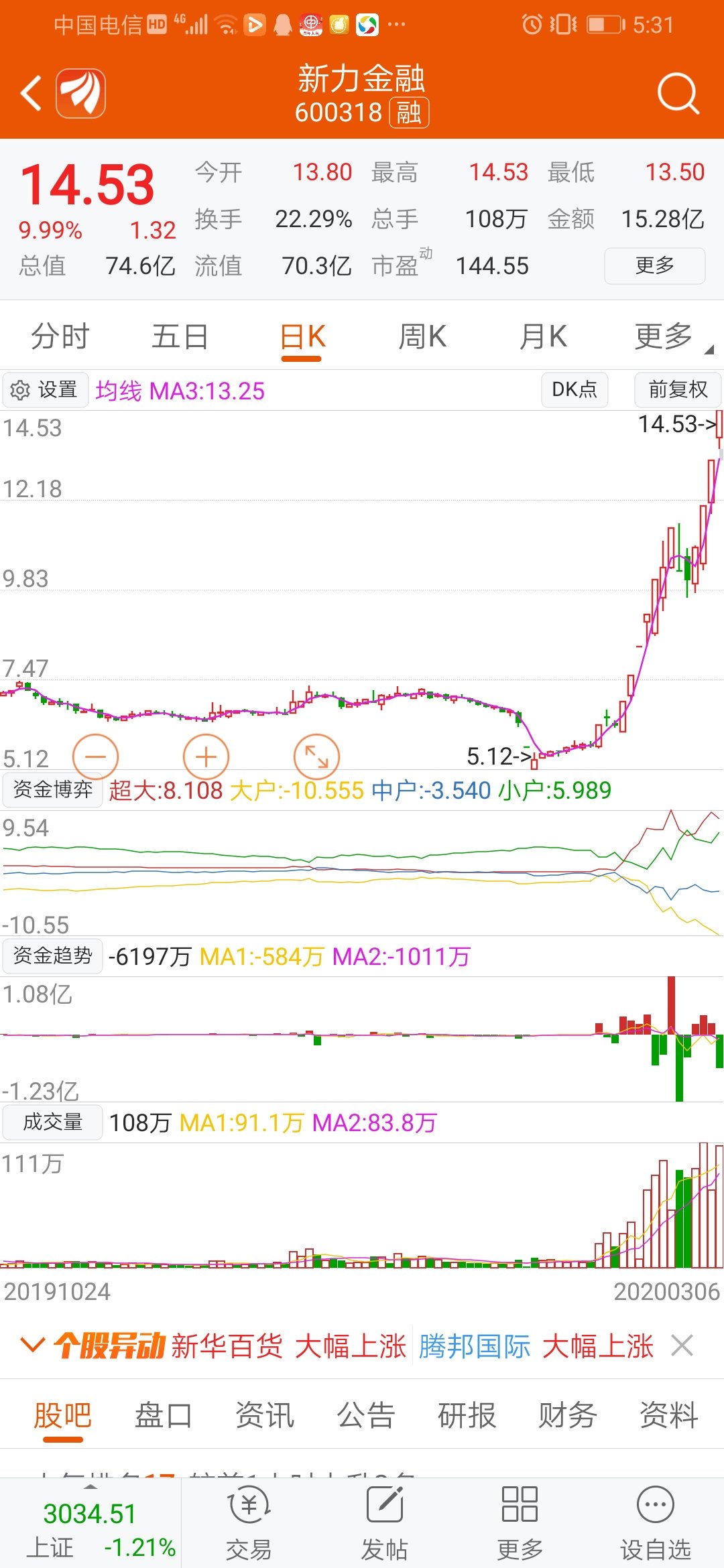Screen dimensions: 724x1568
Task: Tap the alarm icon in status bar
Action: pyautogui.click(x=532, y=25)
